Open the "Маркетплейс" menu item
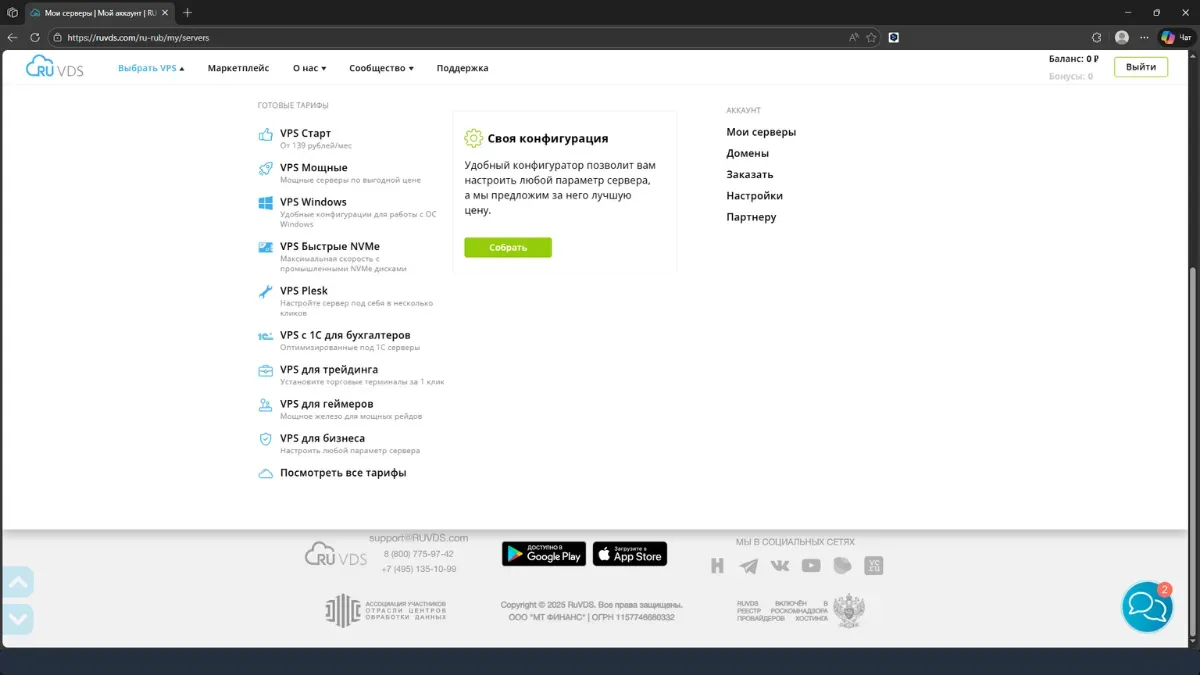This screenshot has height=675, width=1200. [238, 68]
